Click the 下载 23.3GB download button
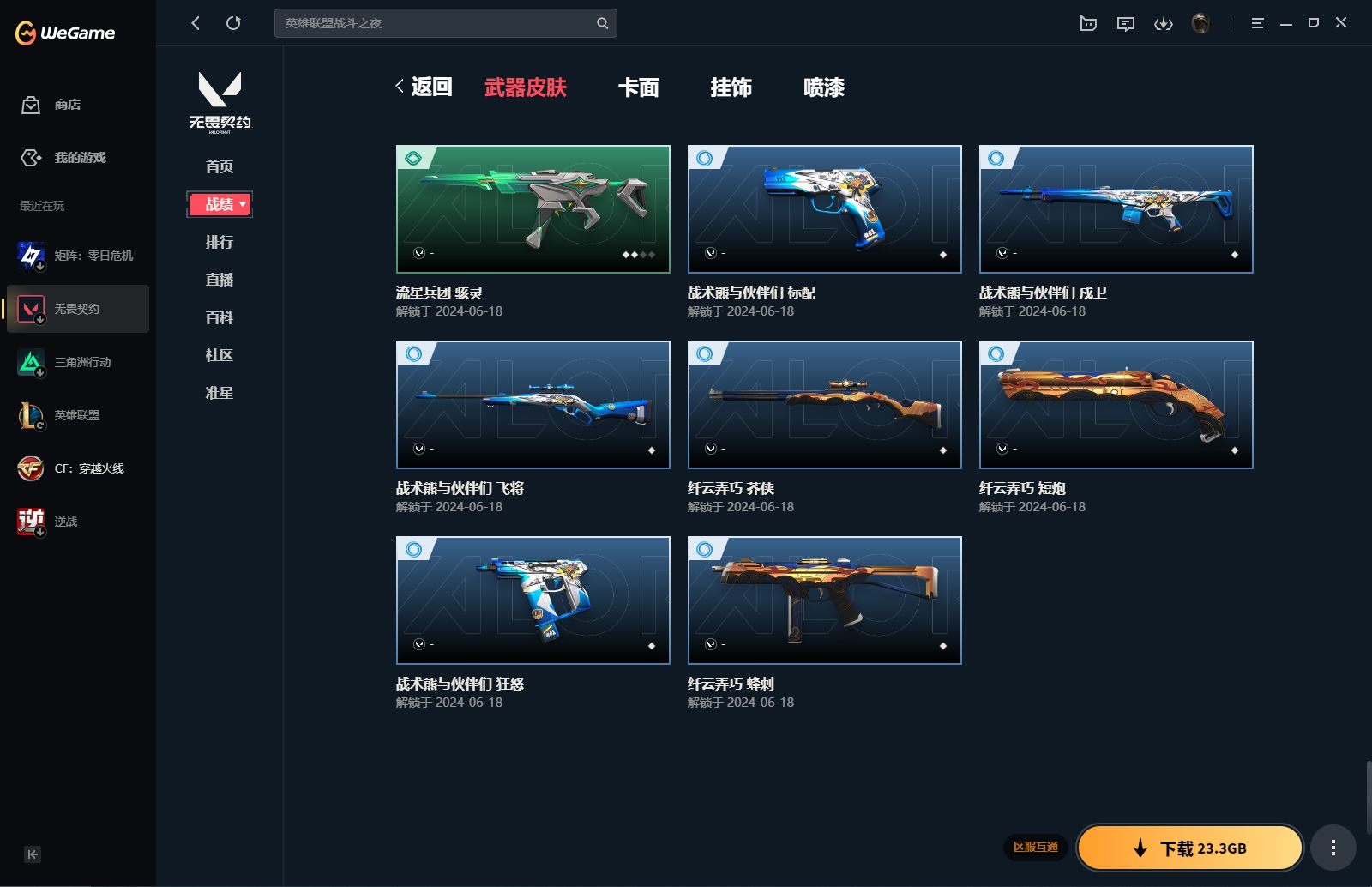The image size is (1372, 887). pyautogui.click(x=1190, y=848)
